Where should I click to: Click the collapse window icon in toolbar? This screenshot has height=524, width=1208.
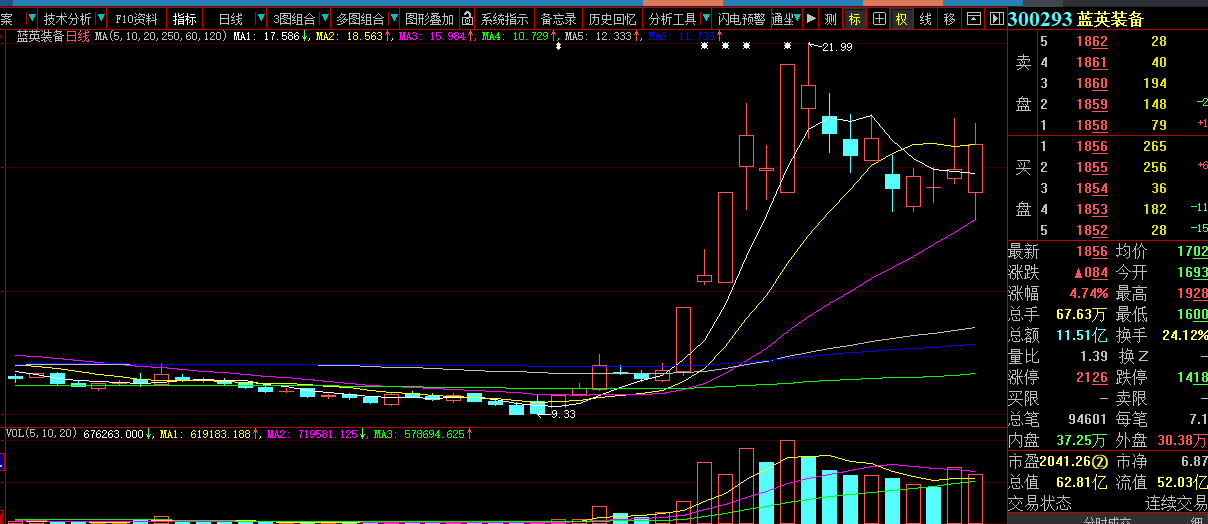tap(973, 19)
